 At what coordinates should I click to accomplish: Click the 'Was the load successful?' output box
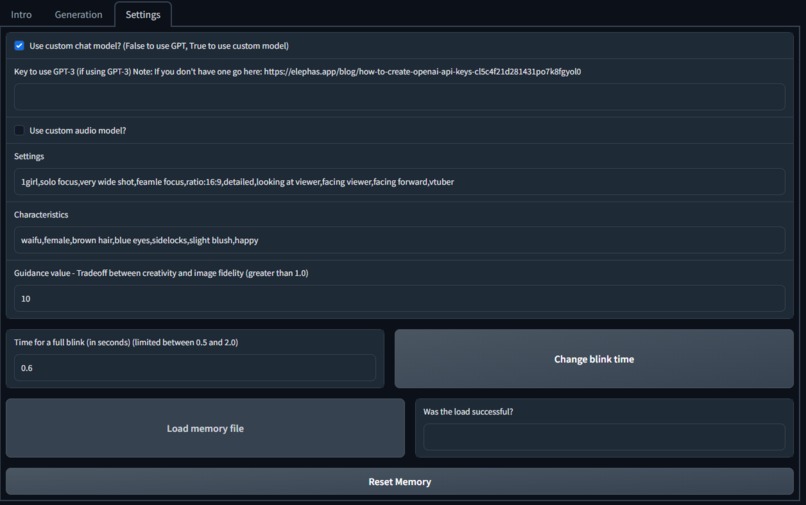(604, 437)
